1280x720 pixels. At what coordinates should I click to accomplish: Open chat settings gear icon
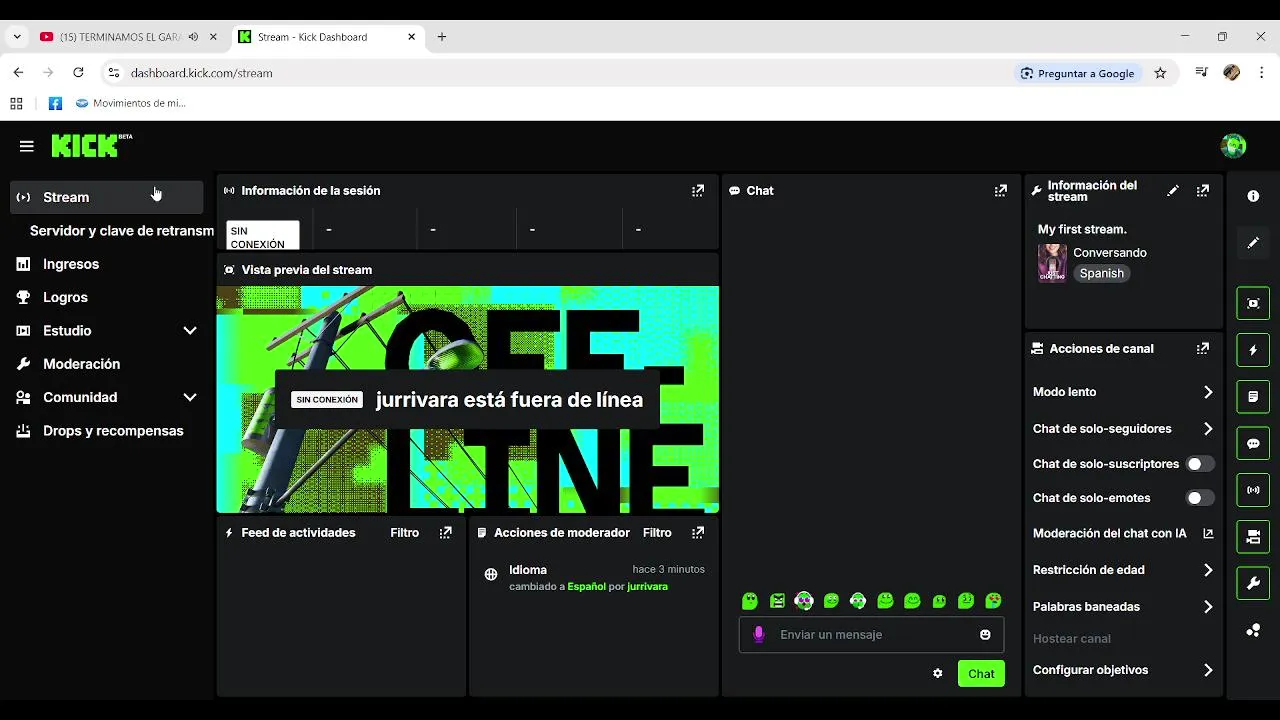tap(938, 673)
